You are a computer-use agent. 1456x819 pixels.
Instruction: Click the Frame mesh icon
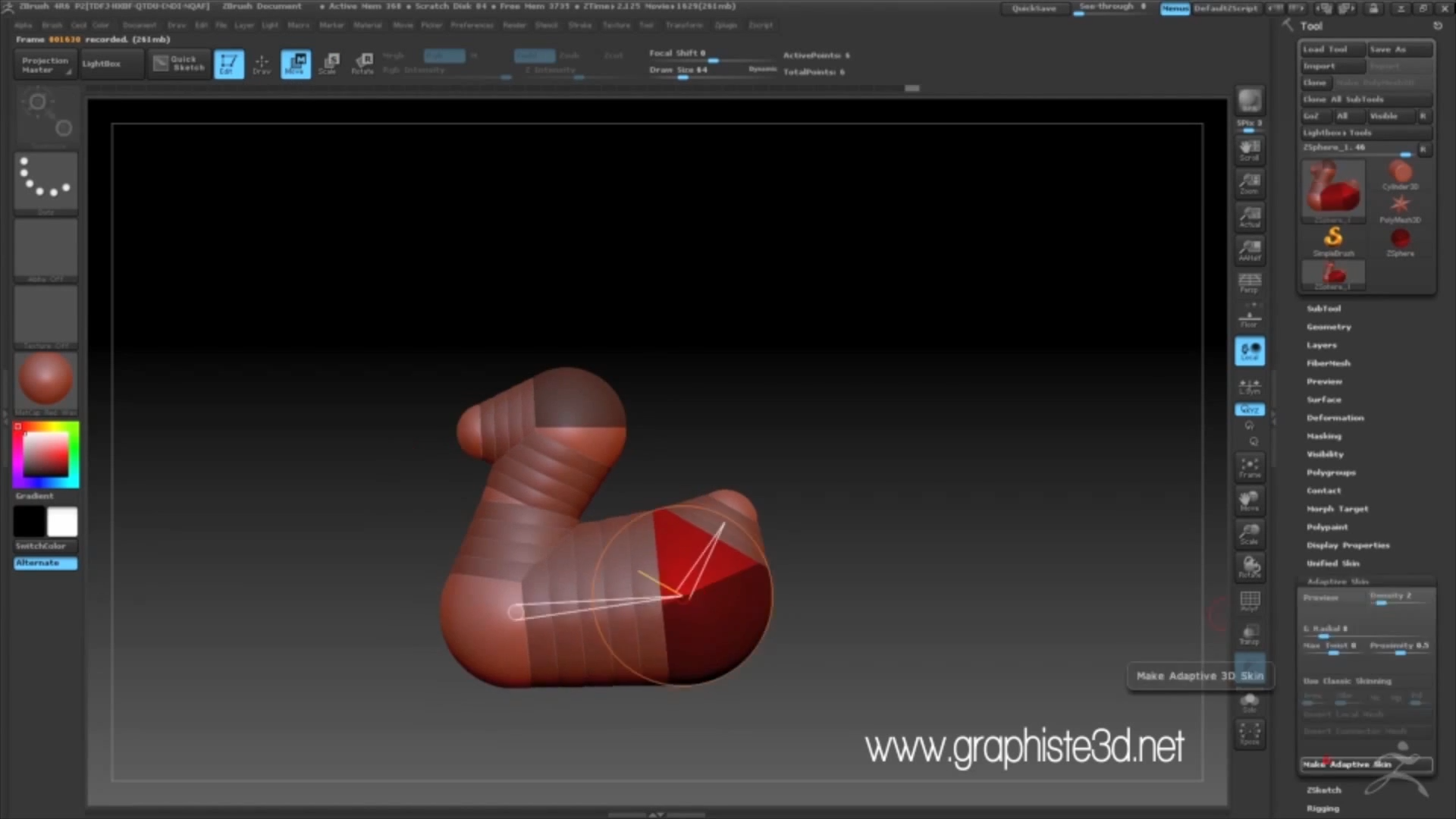[x=1249, y=466]
